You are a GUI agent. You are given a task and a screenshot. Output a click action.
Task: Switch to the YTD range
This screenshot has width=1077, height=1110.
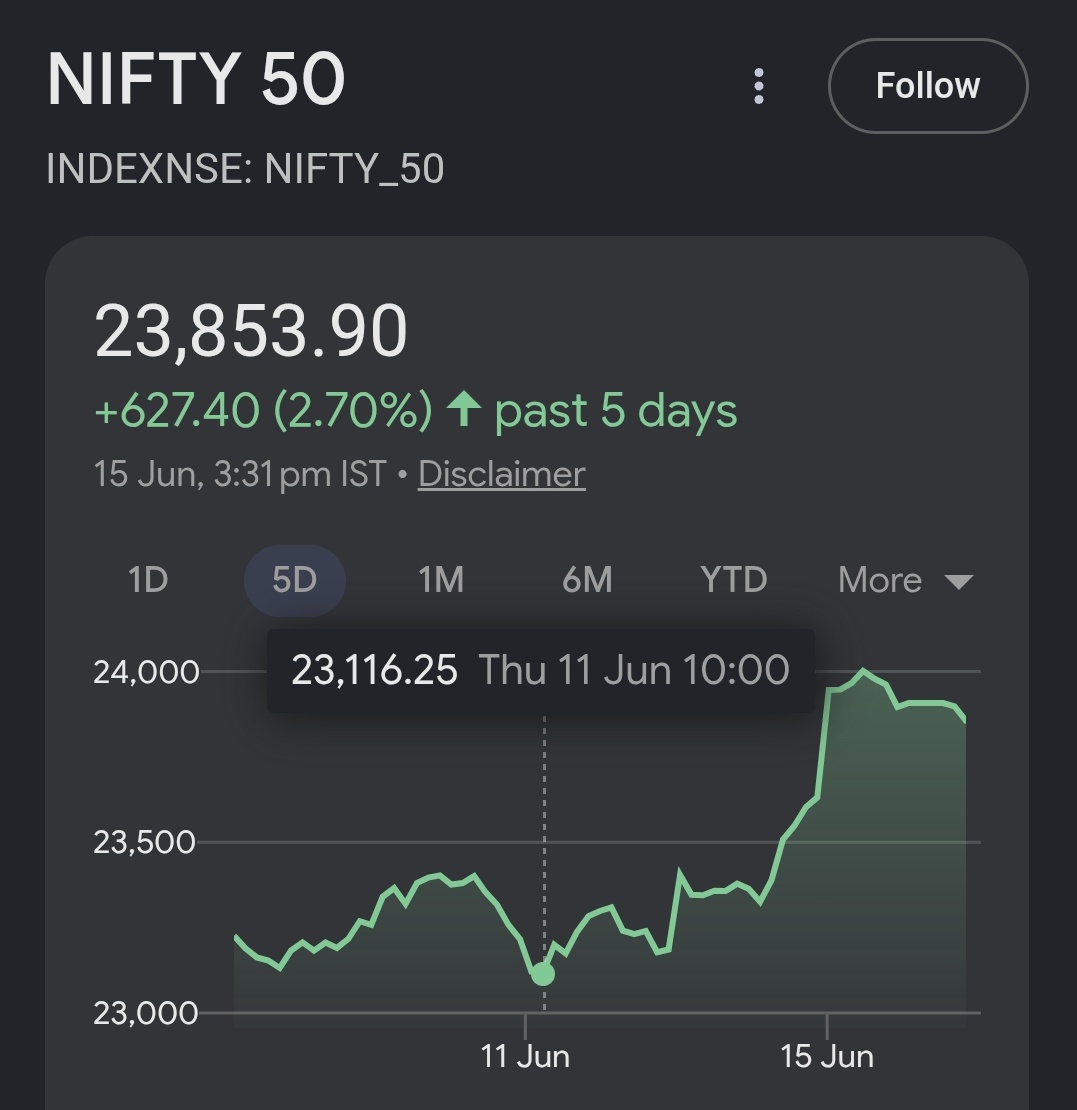pyautogui.click(x=734, y=580)
